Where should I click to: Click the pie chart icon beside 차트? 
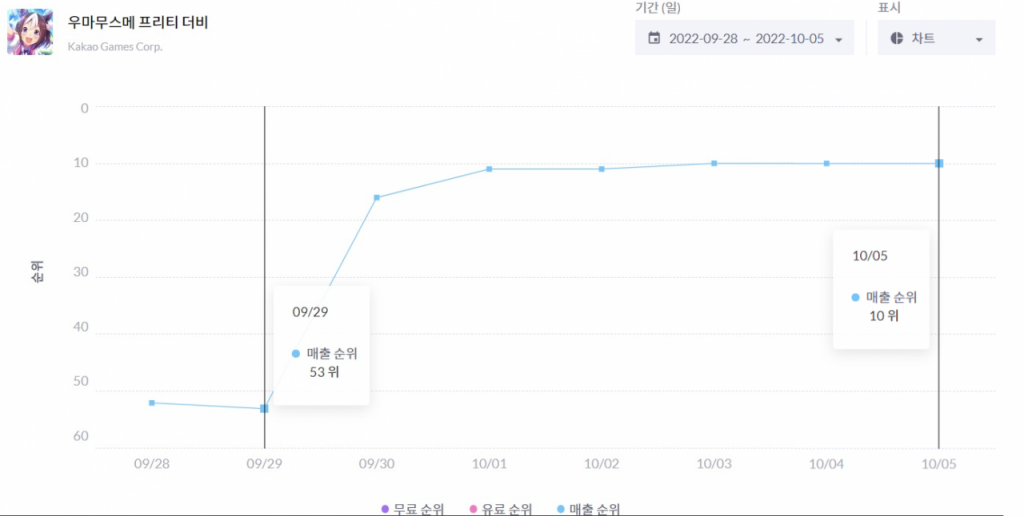point(896,38)
